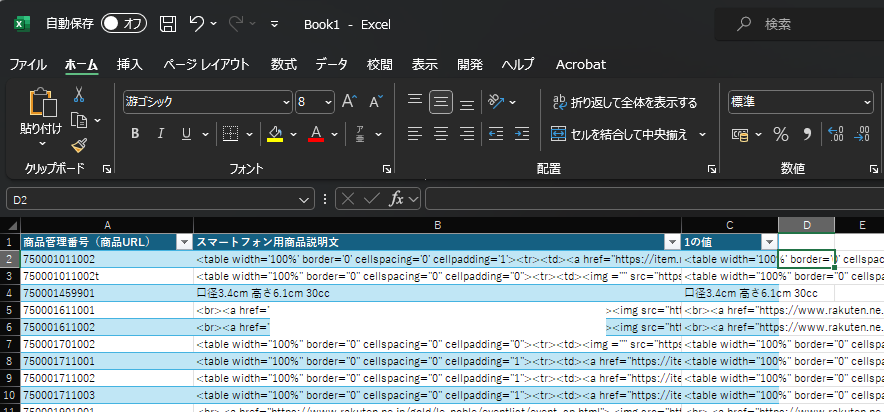Select cell containing 750001459901
The width and height of the screenshot is (884, 412).
[107, 293]
